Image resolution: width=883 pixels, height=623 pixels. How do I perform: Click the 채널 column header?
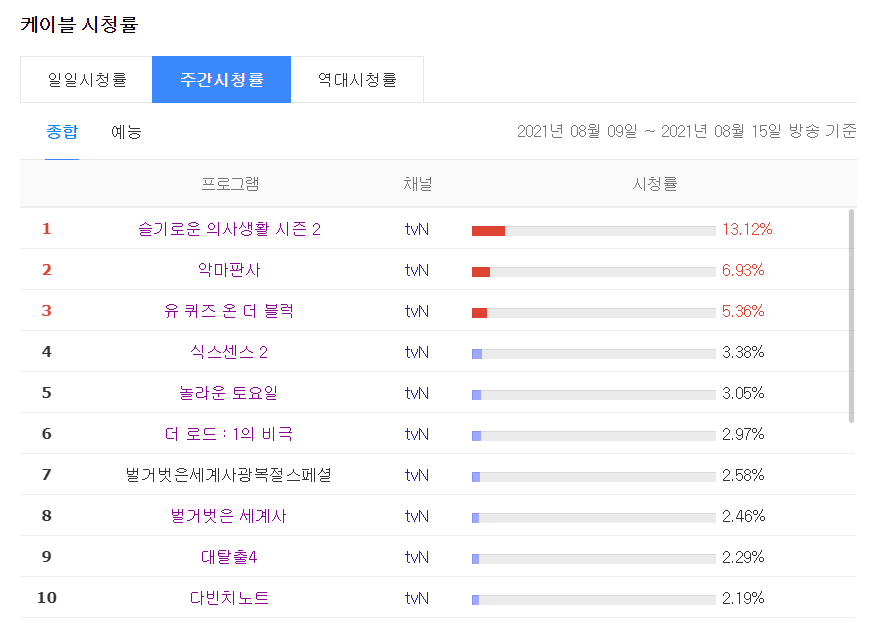click(x=417, y=184)
